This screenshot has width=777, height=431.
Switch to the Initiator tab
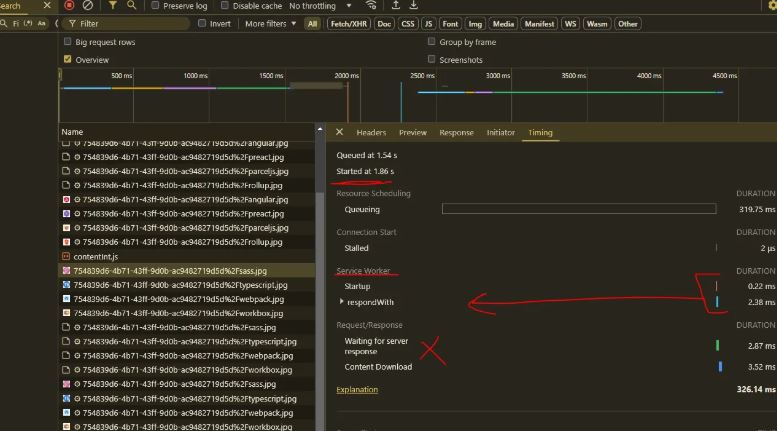tap(501, 132)
